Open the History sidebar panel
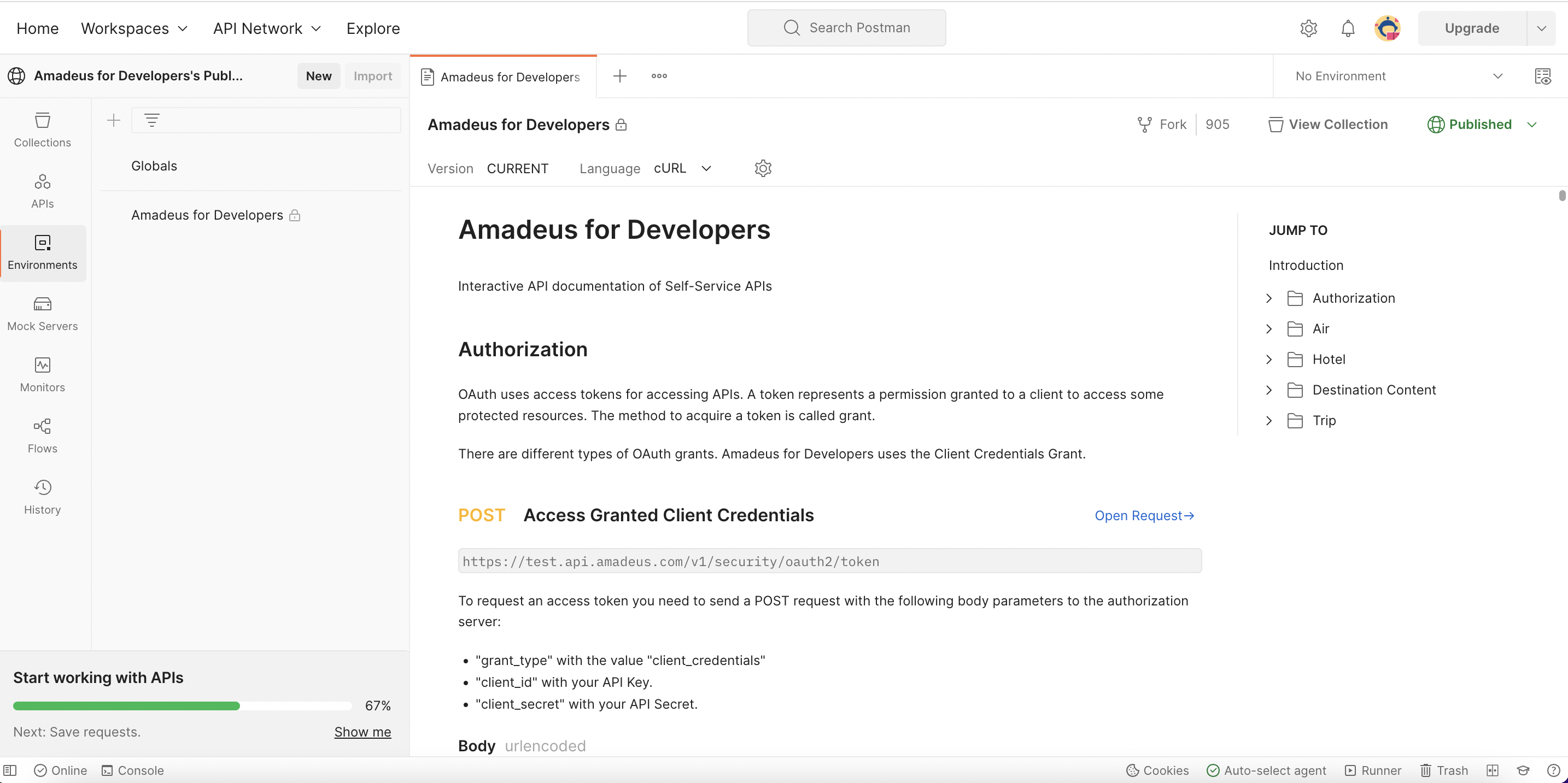Viewport: 1568px width, 783px height. pos(43,497)
